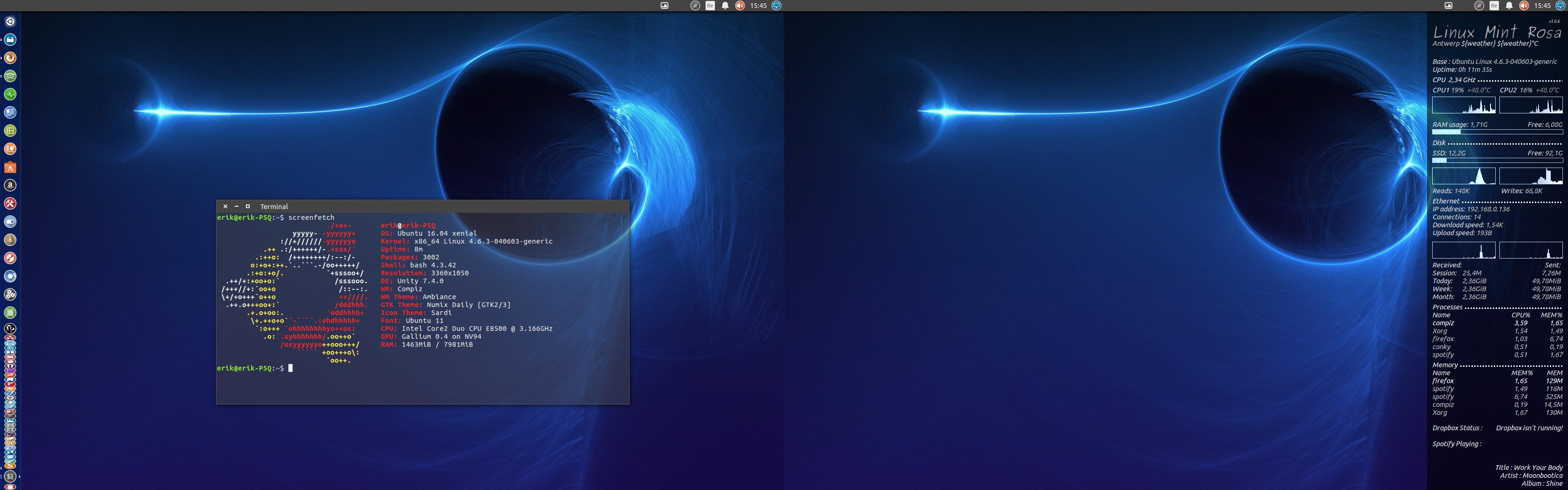1568x490 pixels.
Task: Close the Terminal window
Action: 225,206
